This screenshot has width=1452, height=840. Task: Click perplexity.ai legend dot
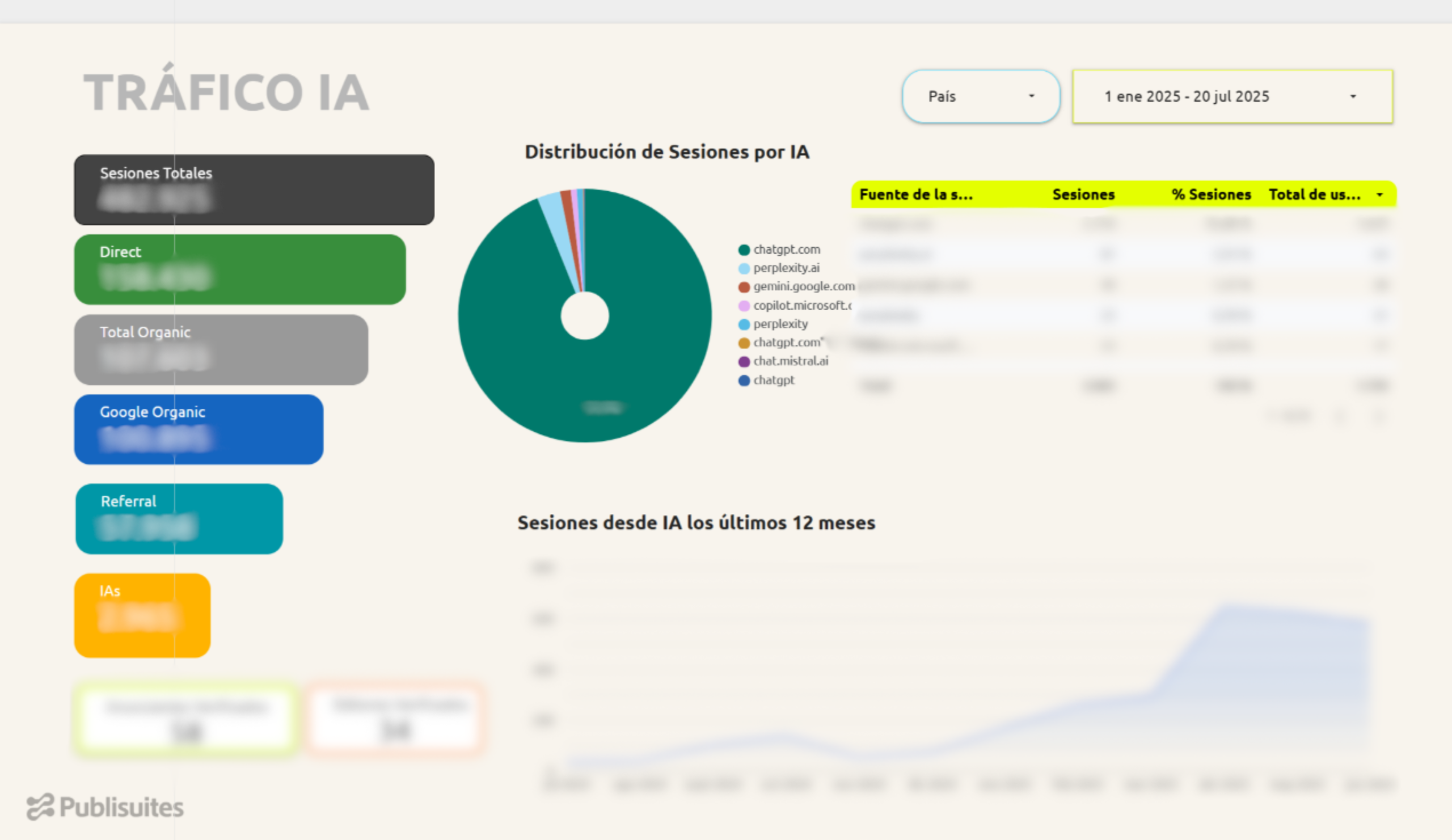click(x=744, y=268)
